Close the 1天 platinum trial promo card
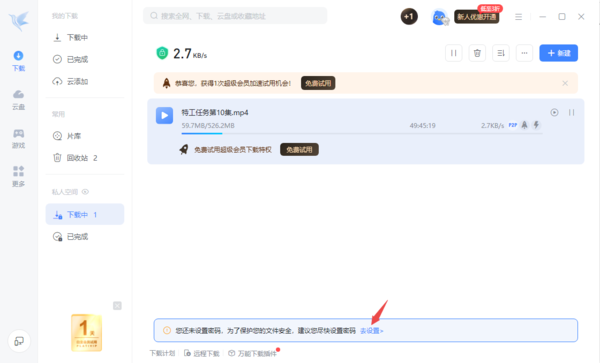This screenshot has width=600, height=363. pyautogui.click(x=117, y=306)
